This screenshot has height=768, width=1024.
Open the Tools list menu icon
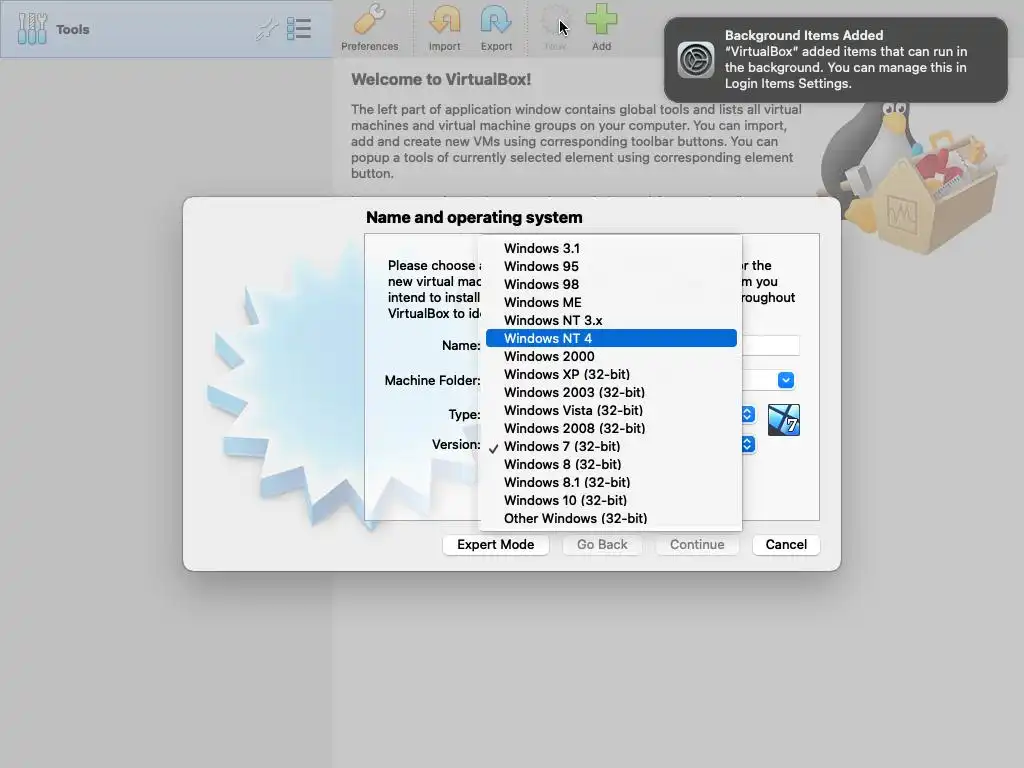(x=299, y=29)
